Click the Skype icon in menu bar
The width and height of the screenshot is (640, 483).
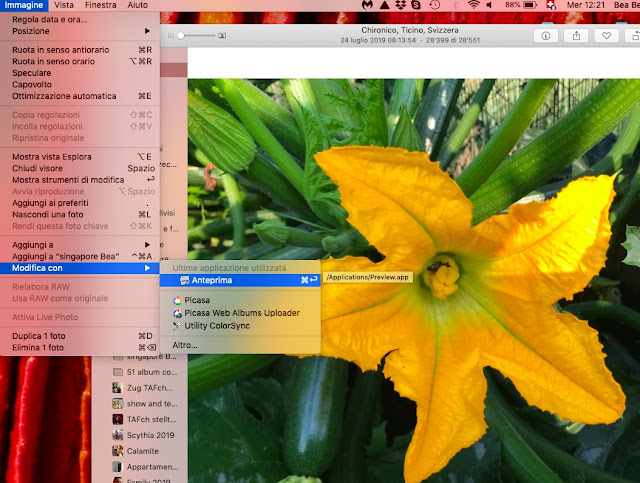click(x=416, y=5)
